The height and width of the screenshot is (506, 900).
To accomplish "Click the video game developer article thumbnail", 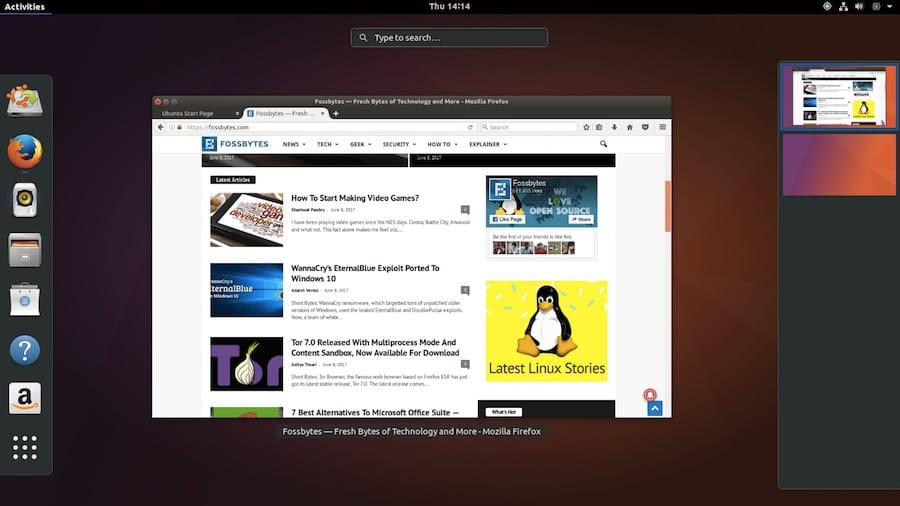I will click(247, 220).
